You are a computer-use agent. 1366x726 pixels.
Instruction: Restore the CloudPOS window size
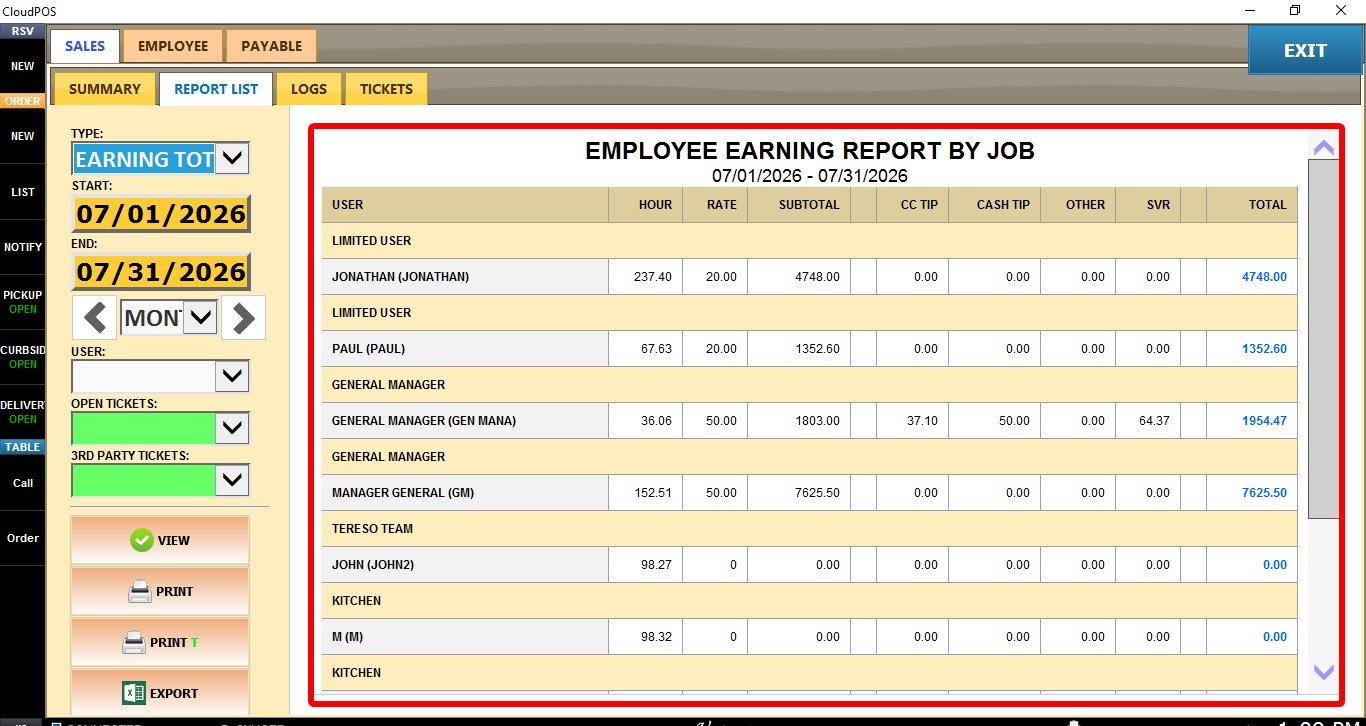coord(1295,10)
